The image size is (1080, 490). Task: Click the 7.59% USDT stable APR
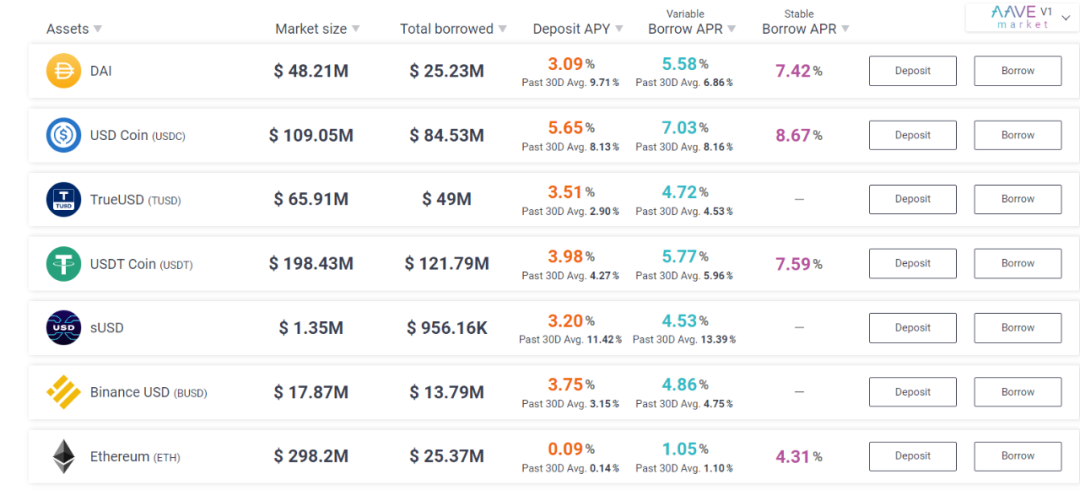pos(798,264)
